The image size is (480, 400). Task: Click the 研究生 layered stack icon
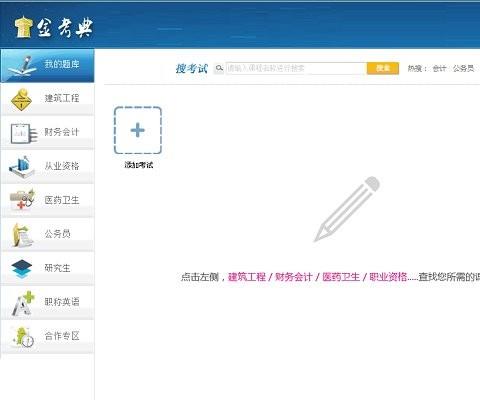point(21,269)
